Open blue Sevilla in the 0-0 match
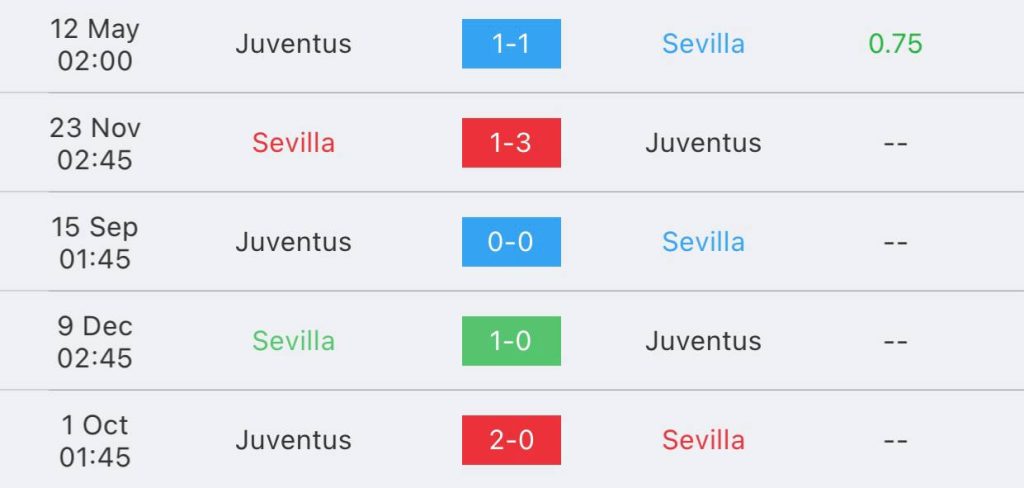Viewport: 1024px width, 488px height. pos(703,242)
